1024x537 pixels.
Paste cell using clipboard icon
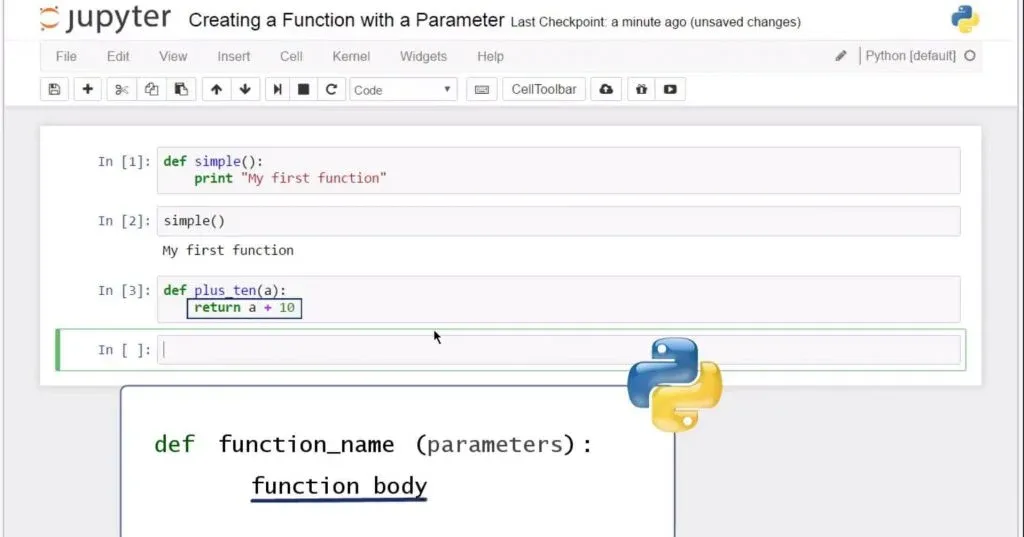181,89
